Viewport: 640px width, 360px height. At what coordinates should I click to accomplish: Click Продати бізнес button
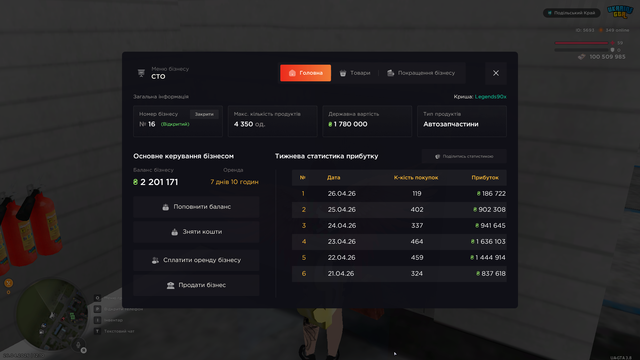[x=196, y=285]
